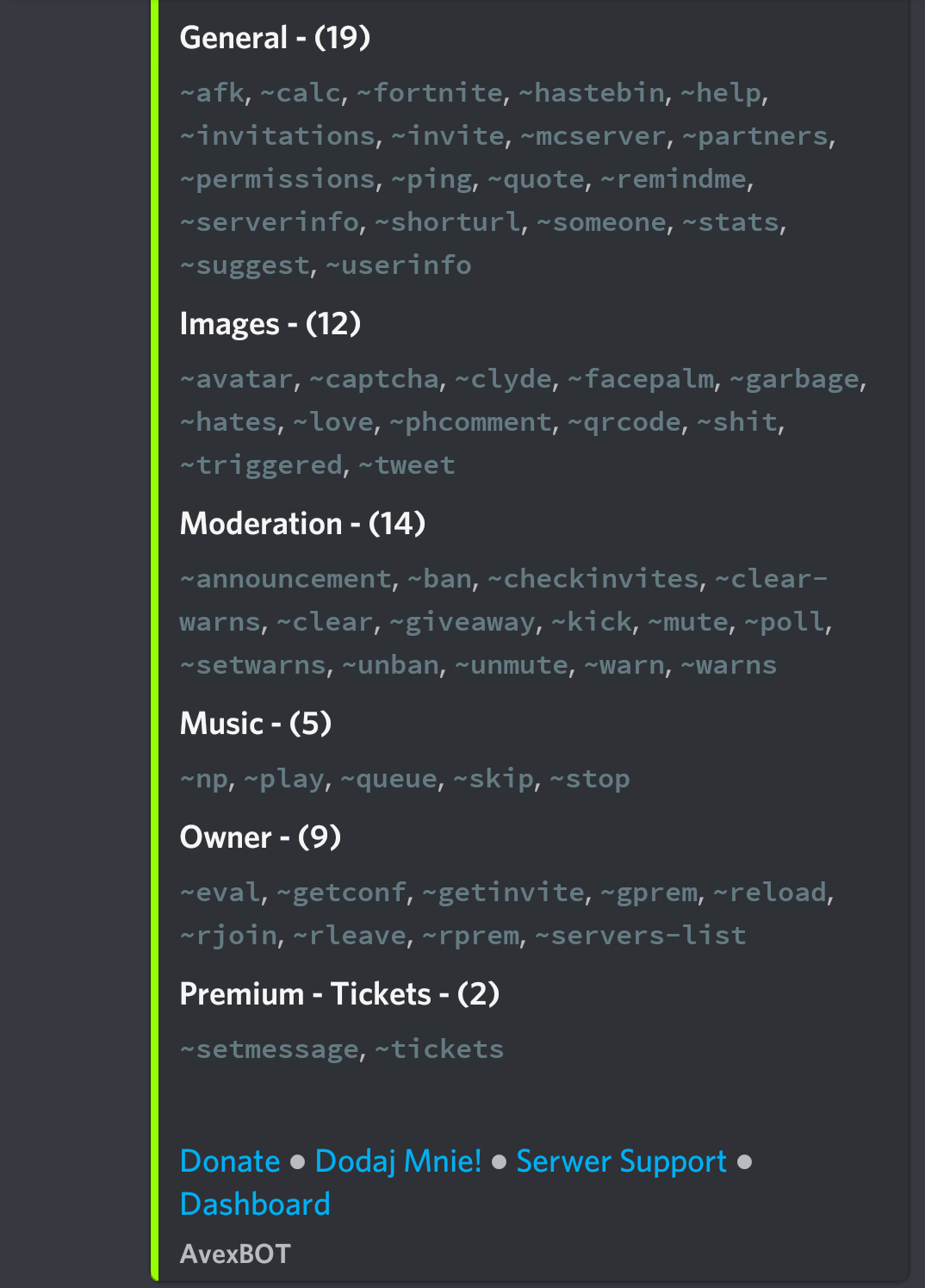Open the Donate link
925x1288 pixels.
230,1161
